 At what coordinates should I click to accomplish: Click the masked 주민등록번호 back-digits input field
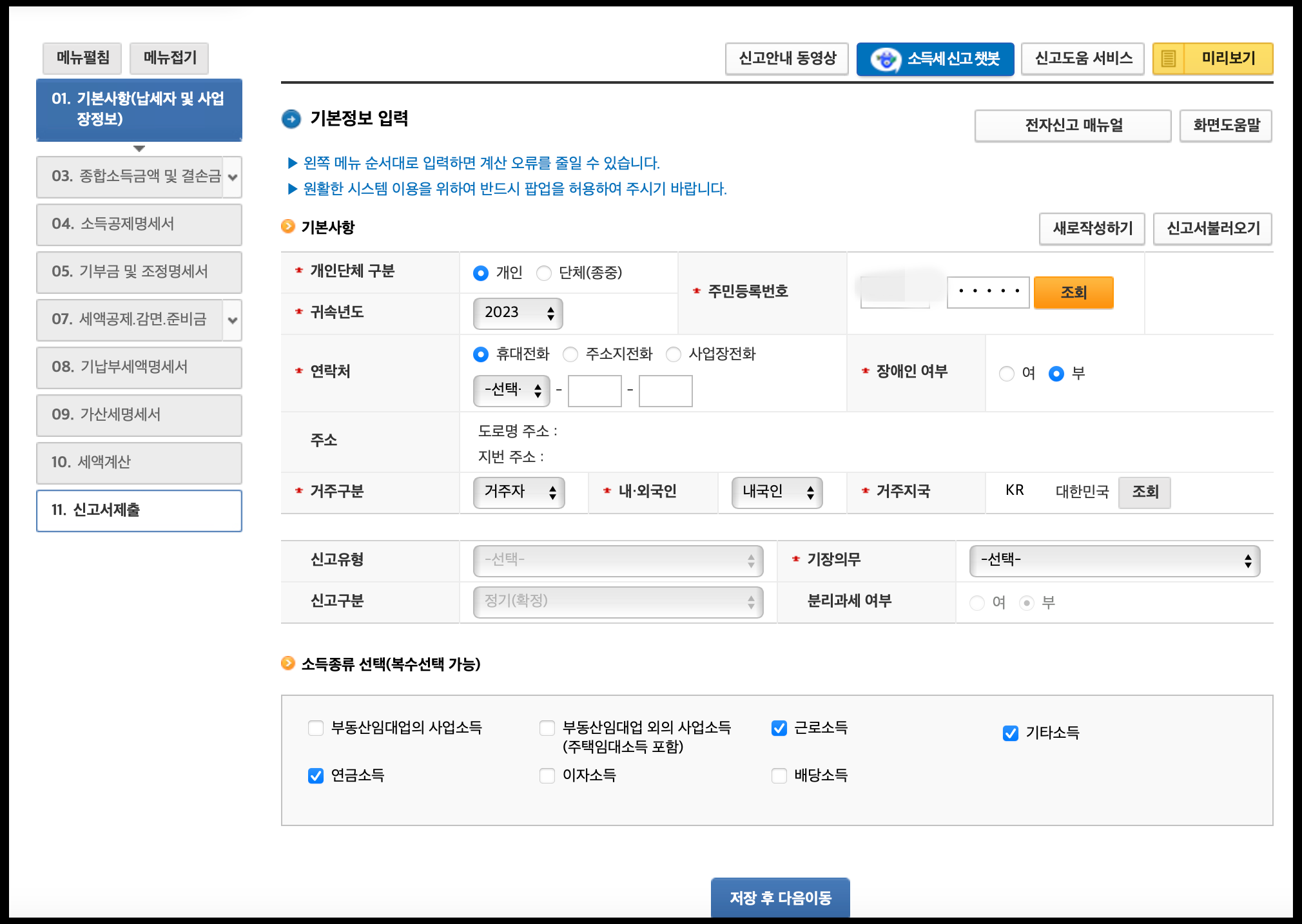(x=987, y=292)
